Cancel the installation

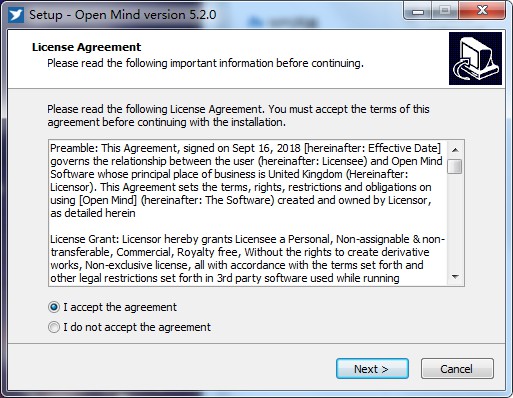pyautogui.click(x=457, y=369)
